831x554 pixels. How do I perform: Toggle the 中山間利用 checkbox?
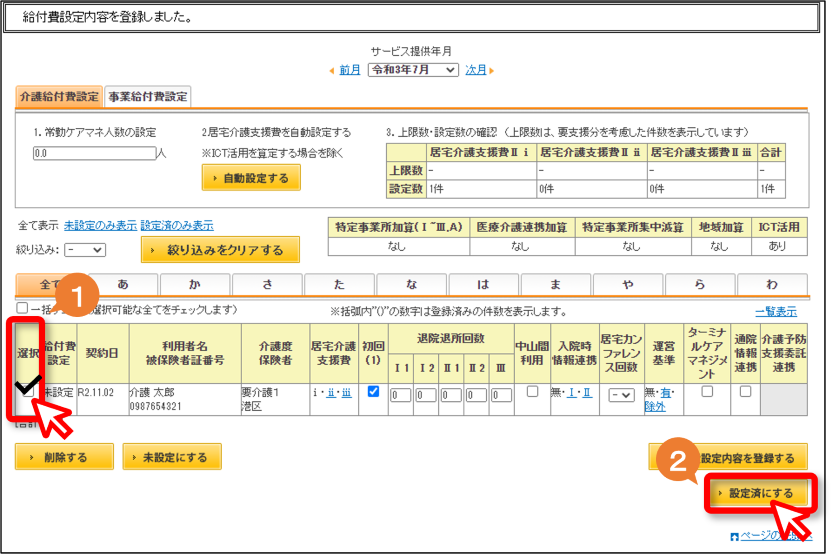pos(533,392)
